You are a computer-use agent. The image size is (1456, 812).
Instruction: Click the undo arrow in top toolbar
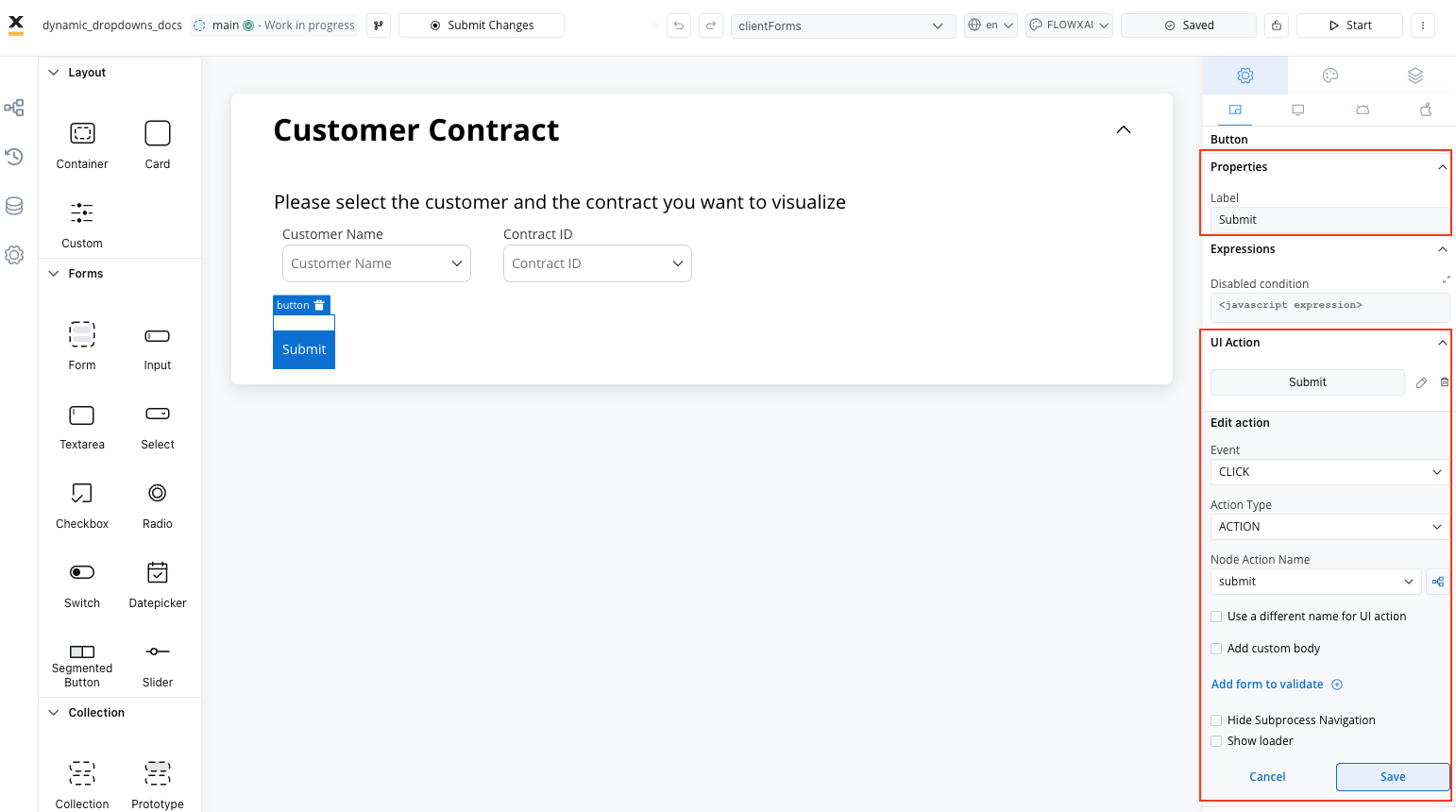point(679,25)
